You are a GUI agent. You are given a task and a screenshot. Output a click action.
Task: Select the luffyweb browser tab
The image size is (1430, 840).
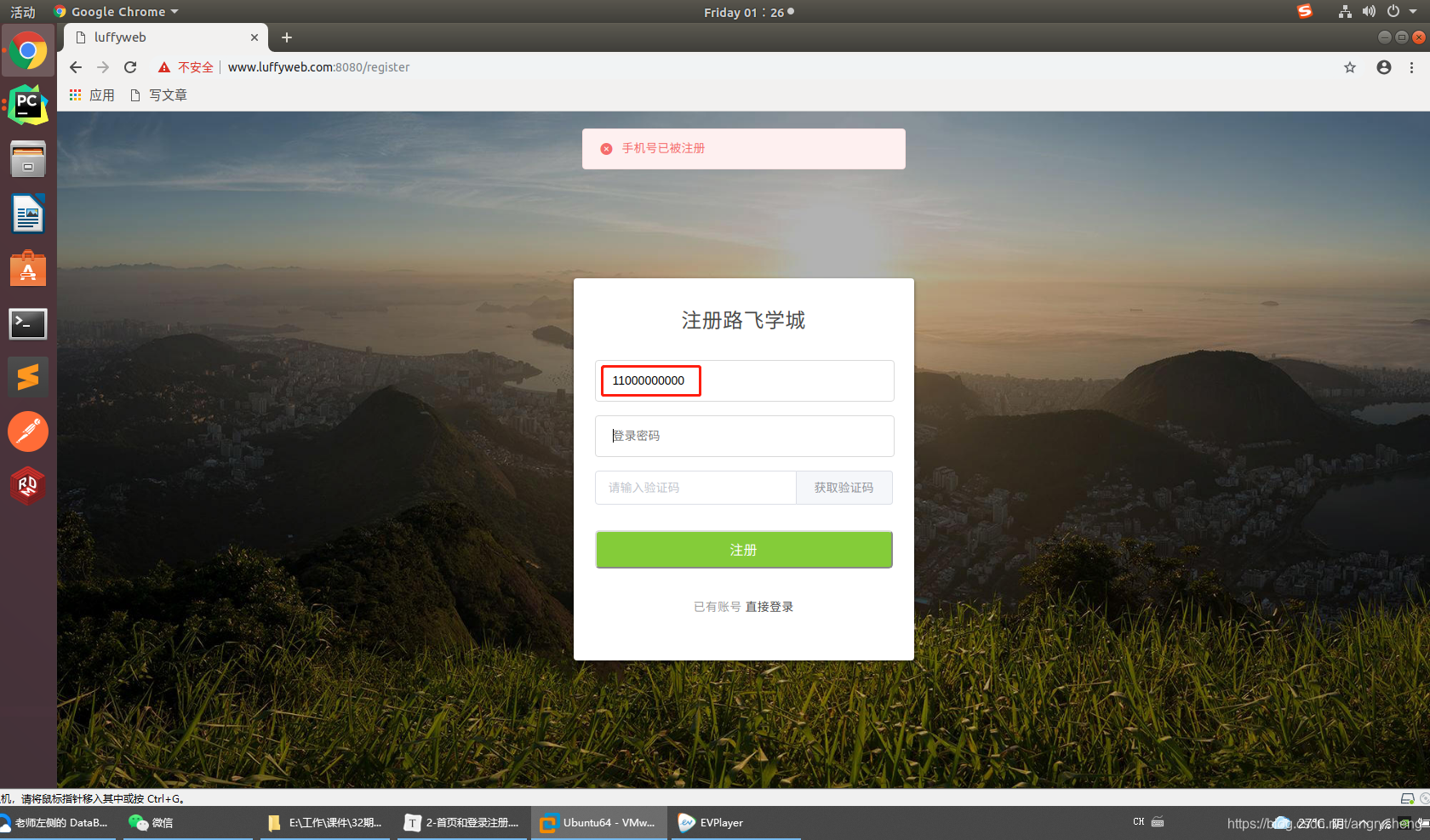(166, 37)
